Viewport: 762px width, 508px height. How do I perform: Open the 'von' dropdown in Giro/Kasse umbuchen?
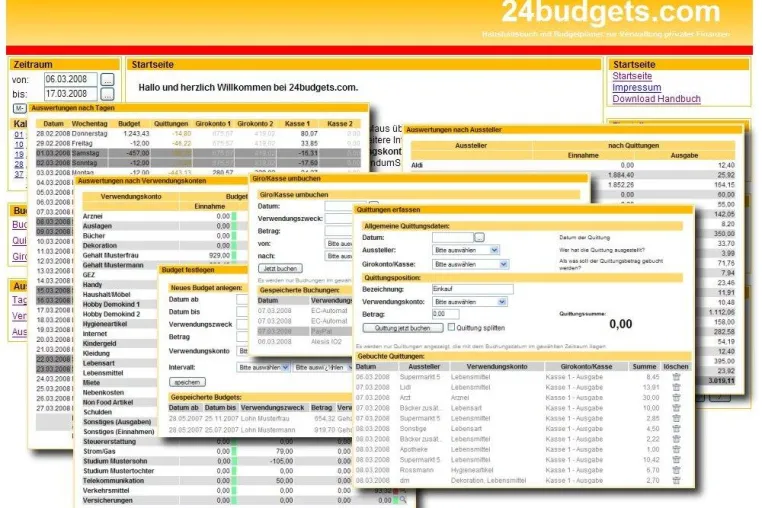339,244
